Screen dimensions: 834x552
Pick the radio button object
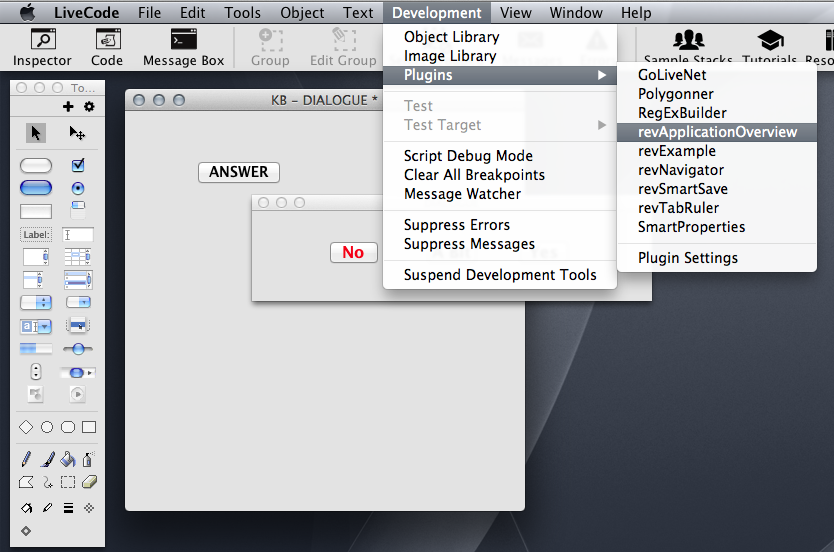point(78,188)
